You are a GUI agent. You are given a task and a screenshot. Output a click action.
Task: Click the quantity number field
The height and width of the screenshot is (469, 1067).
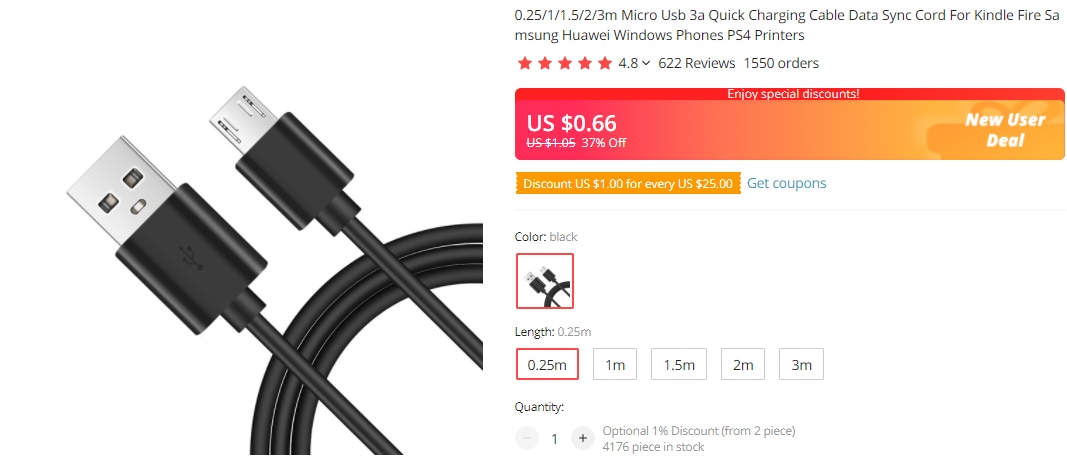pyautogui.click(x=555, y=439)
